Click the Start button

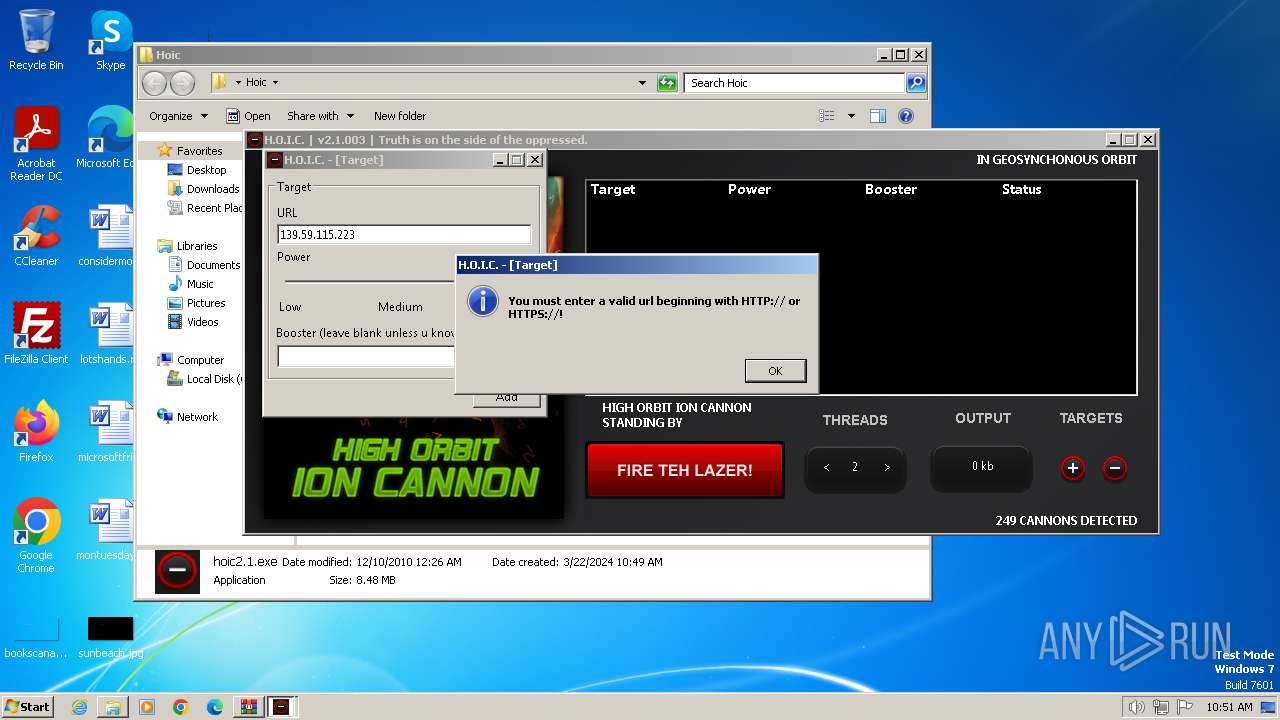27,706
